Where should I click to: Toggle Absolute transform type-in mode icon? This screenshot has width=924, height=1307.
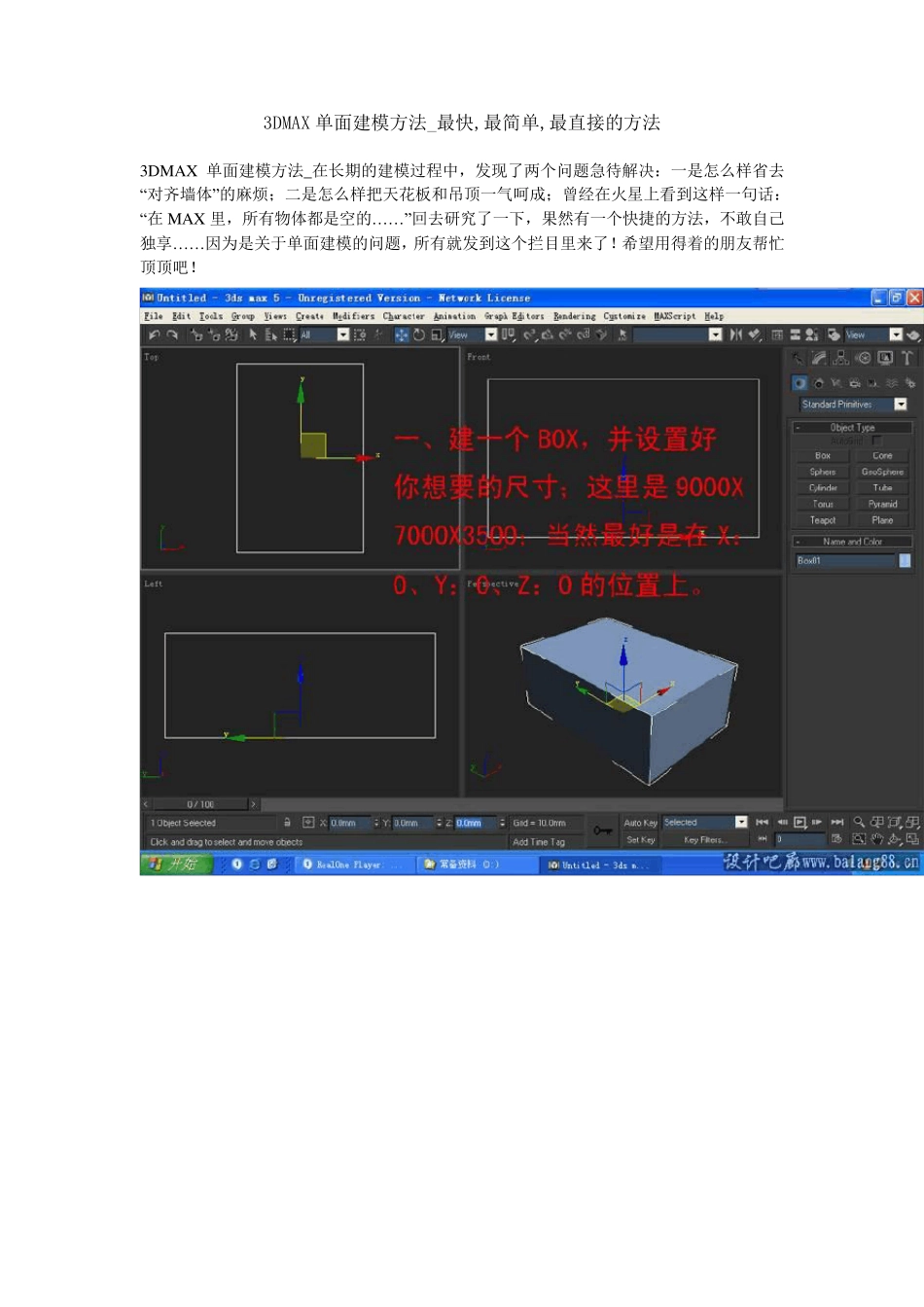click(308, 823)
